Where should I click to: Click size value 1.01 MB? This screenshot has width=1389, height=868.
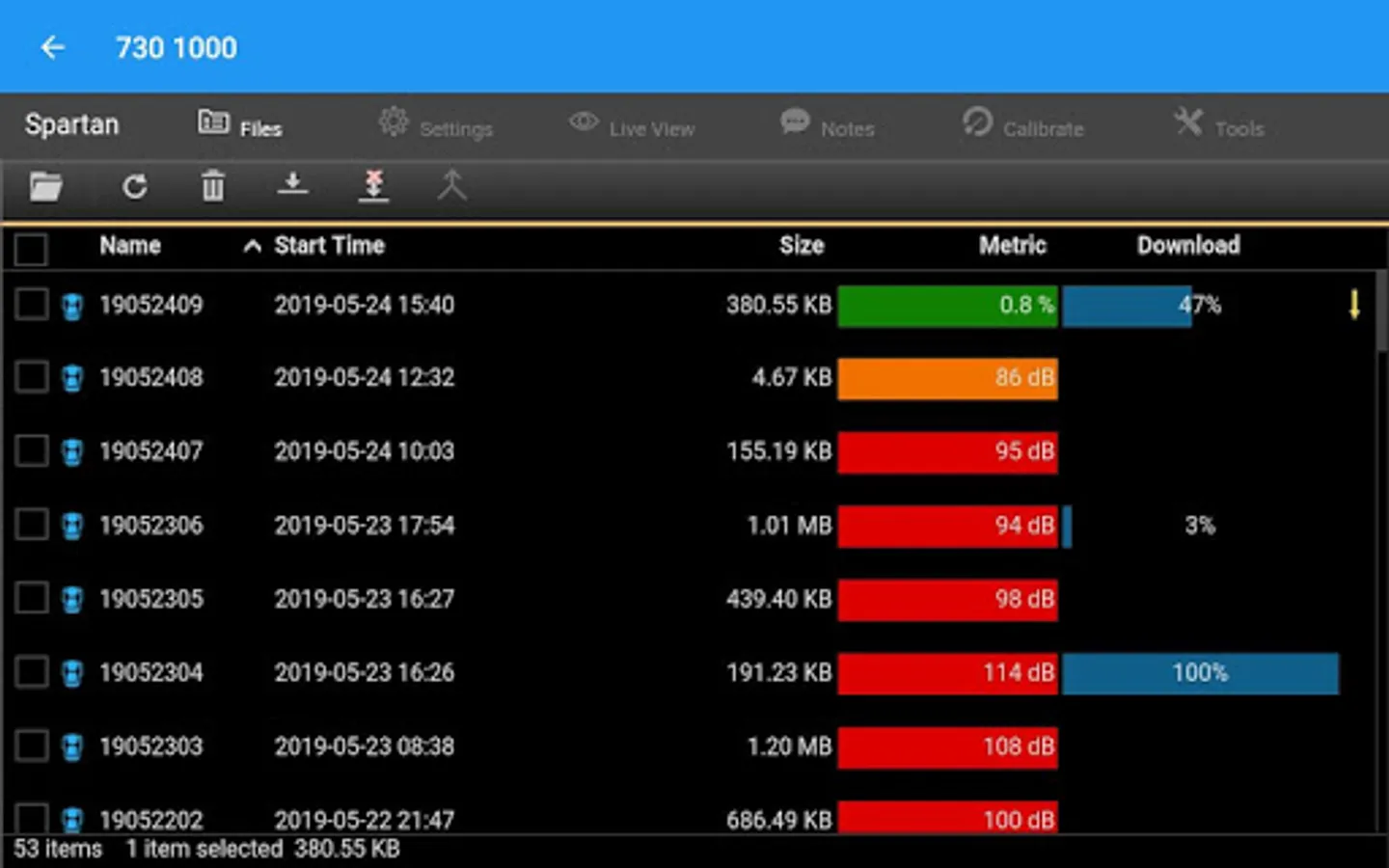(x=789, y=526)
